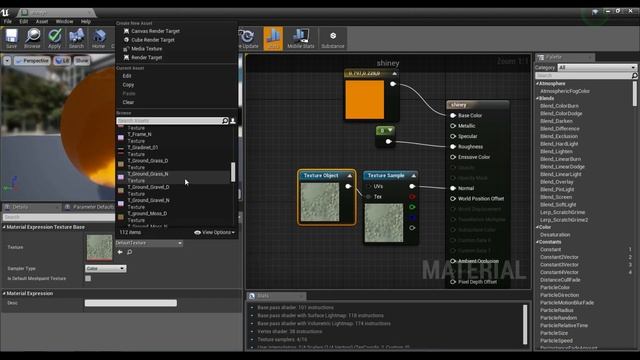Collapse the Constants palette category
The height and width of the screenshot is (360, 640).
pyautogui.click(x=538, y=242)
